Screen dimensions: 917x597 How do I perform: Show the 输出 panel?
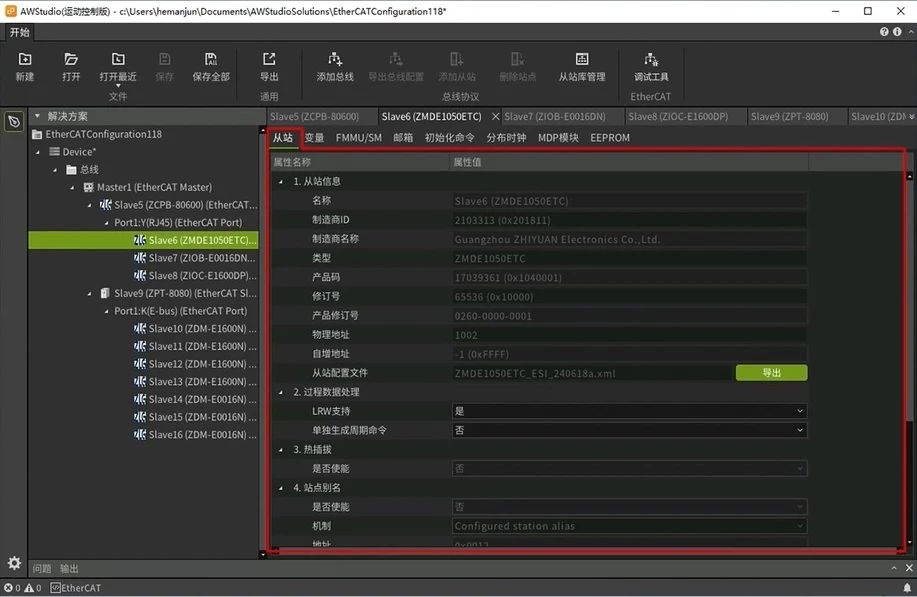click(x=69, y=568)
